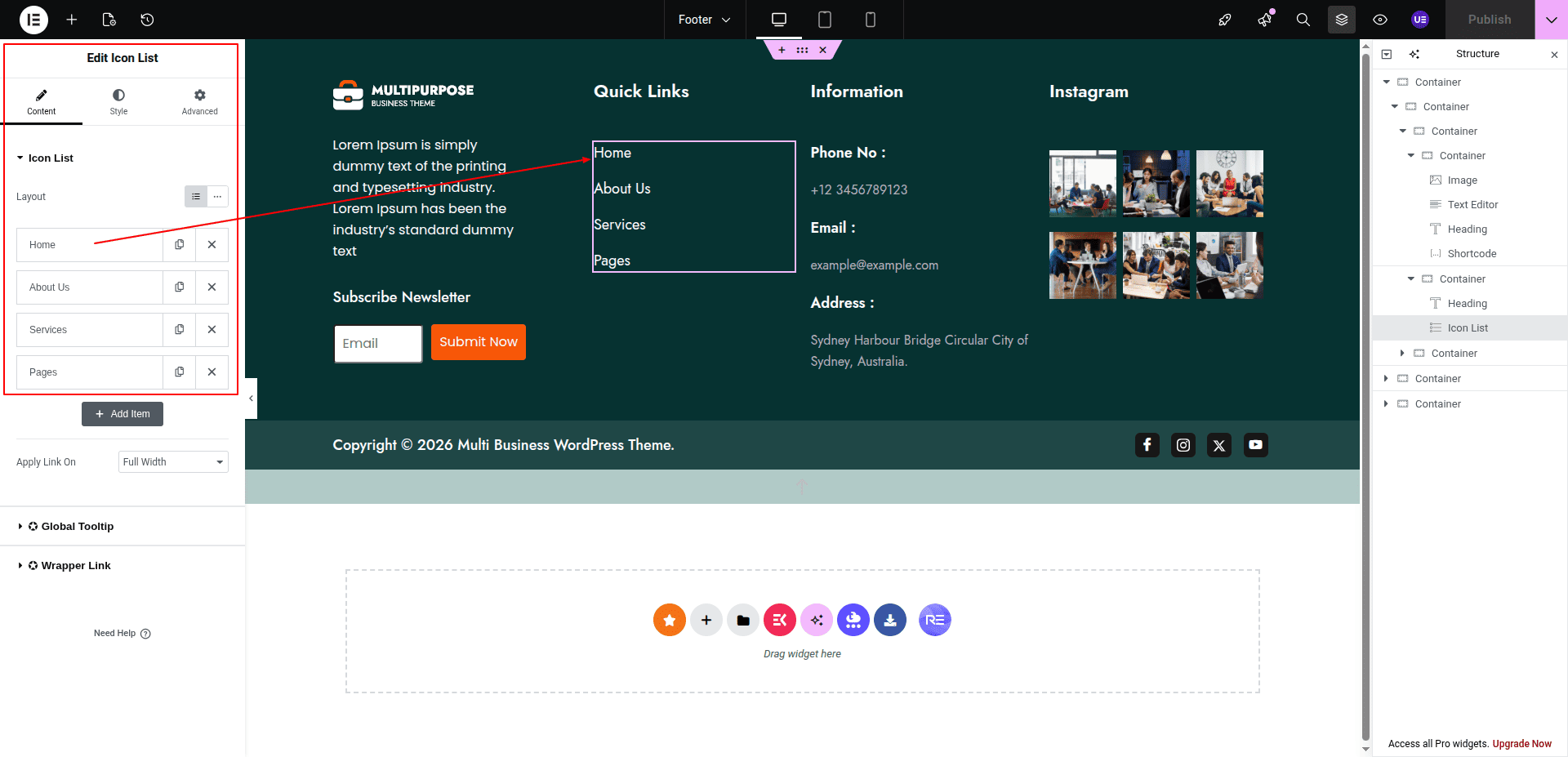Switch to mobile view mode
This screenshot has height=757, width=1568.
tap(871, 20)
